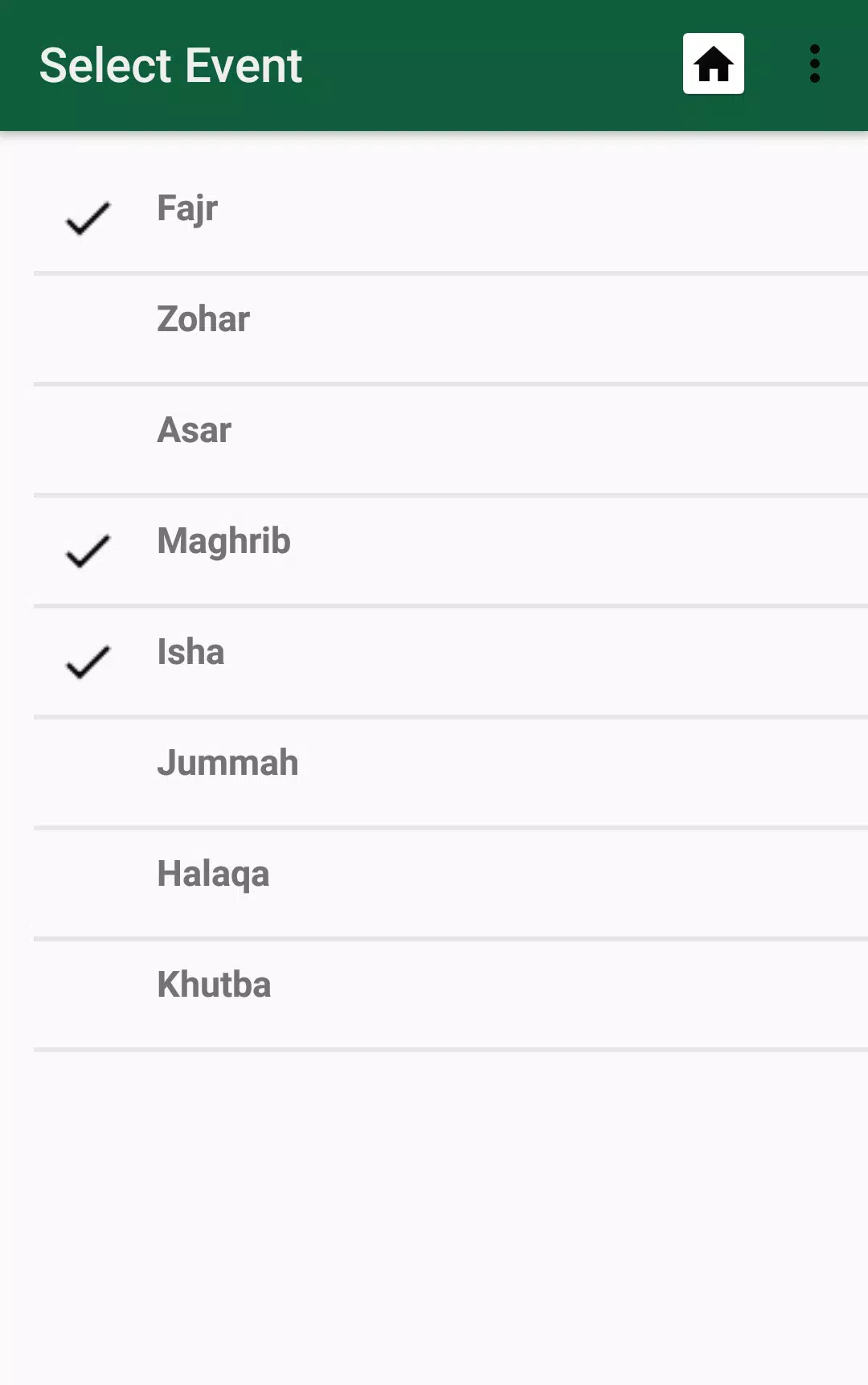Click the blank area below the Khutba row
Viewport: 868px width, 1385px height.
click(x=434, y=1218)
